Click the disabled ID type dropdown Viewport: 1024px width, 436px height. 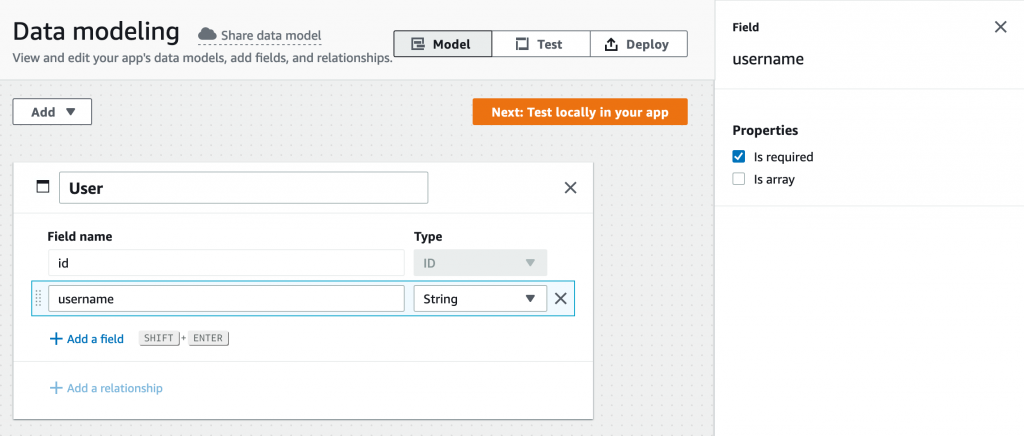480,263
